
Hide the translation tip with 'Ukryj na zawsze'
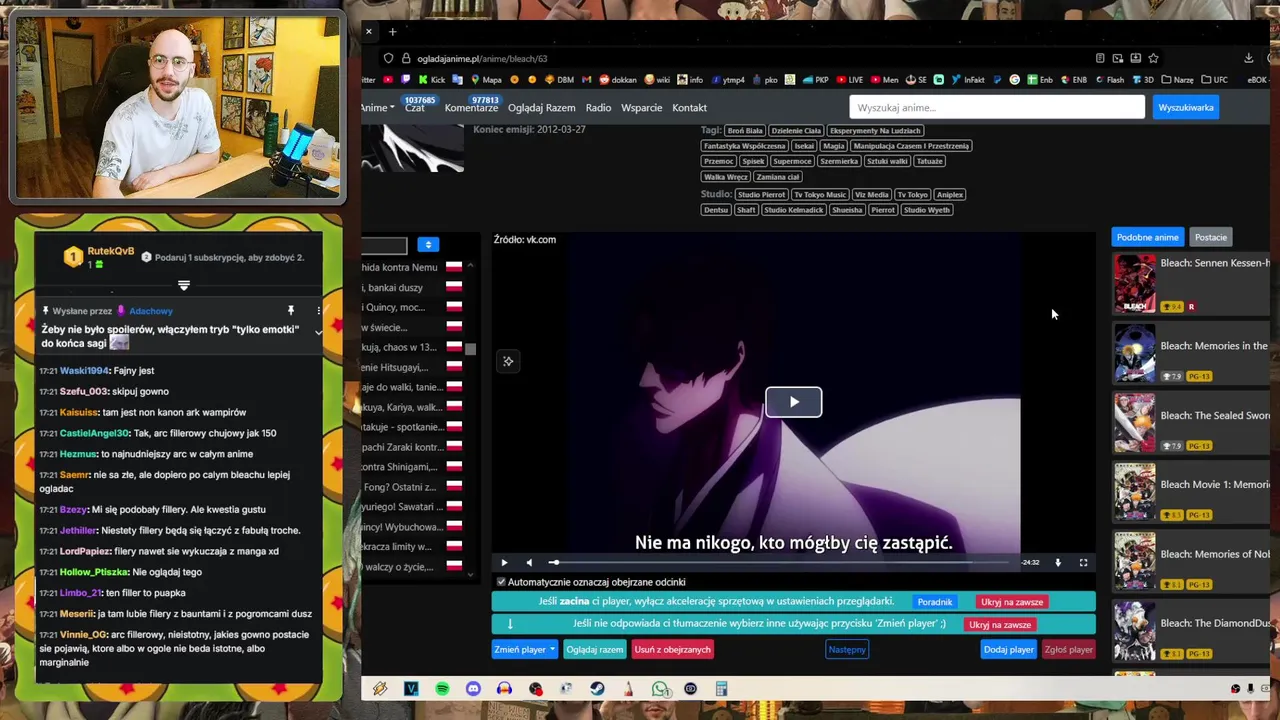[999, 624]
